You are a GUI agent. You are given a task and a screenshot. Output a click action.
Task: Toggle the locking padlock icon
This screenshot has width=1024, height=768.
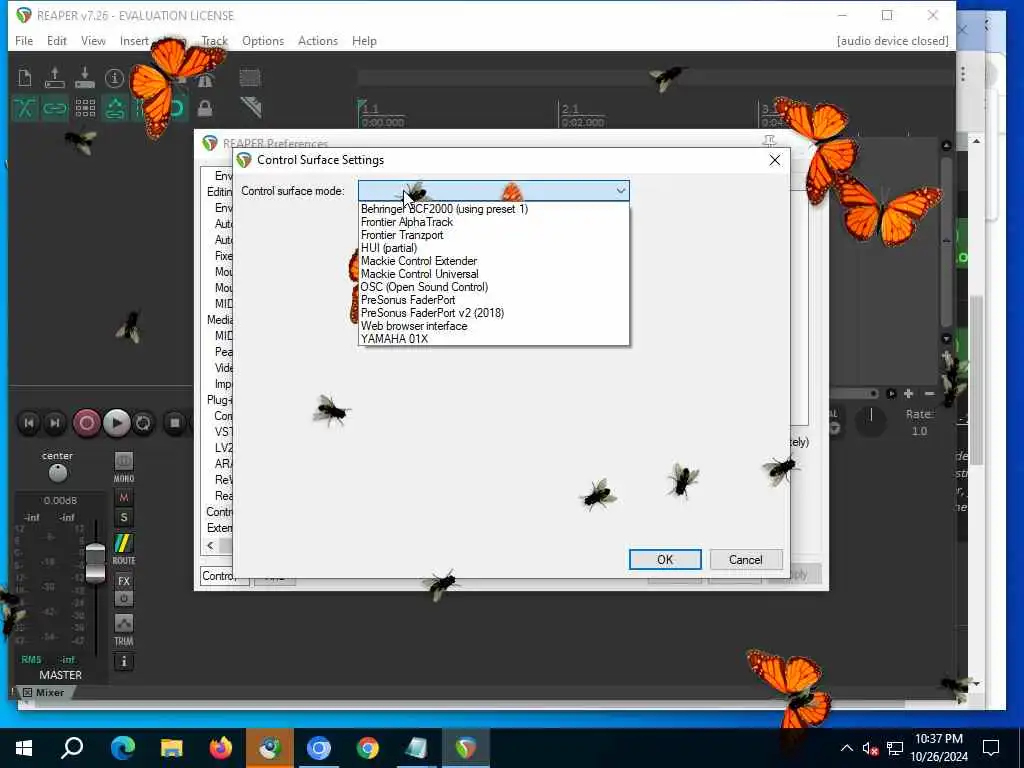click(205, 108)
